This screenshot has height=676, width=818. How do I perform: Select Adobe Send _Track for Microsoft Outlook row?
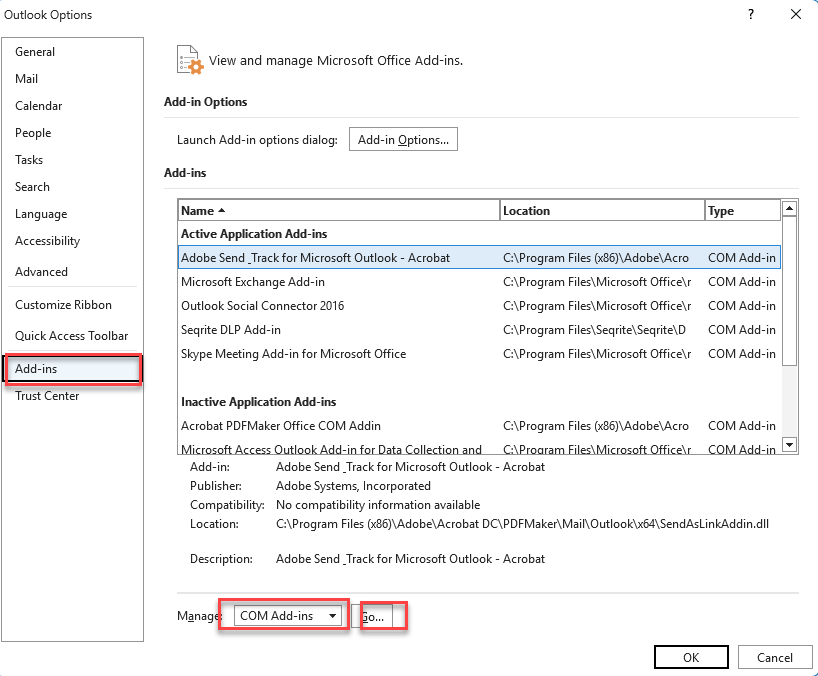click(479, 258)
